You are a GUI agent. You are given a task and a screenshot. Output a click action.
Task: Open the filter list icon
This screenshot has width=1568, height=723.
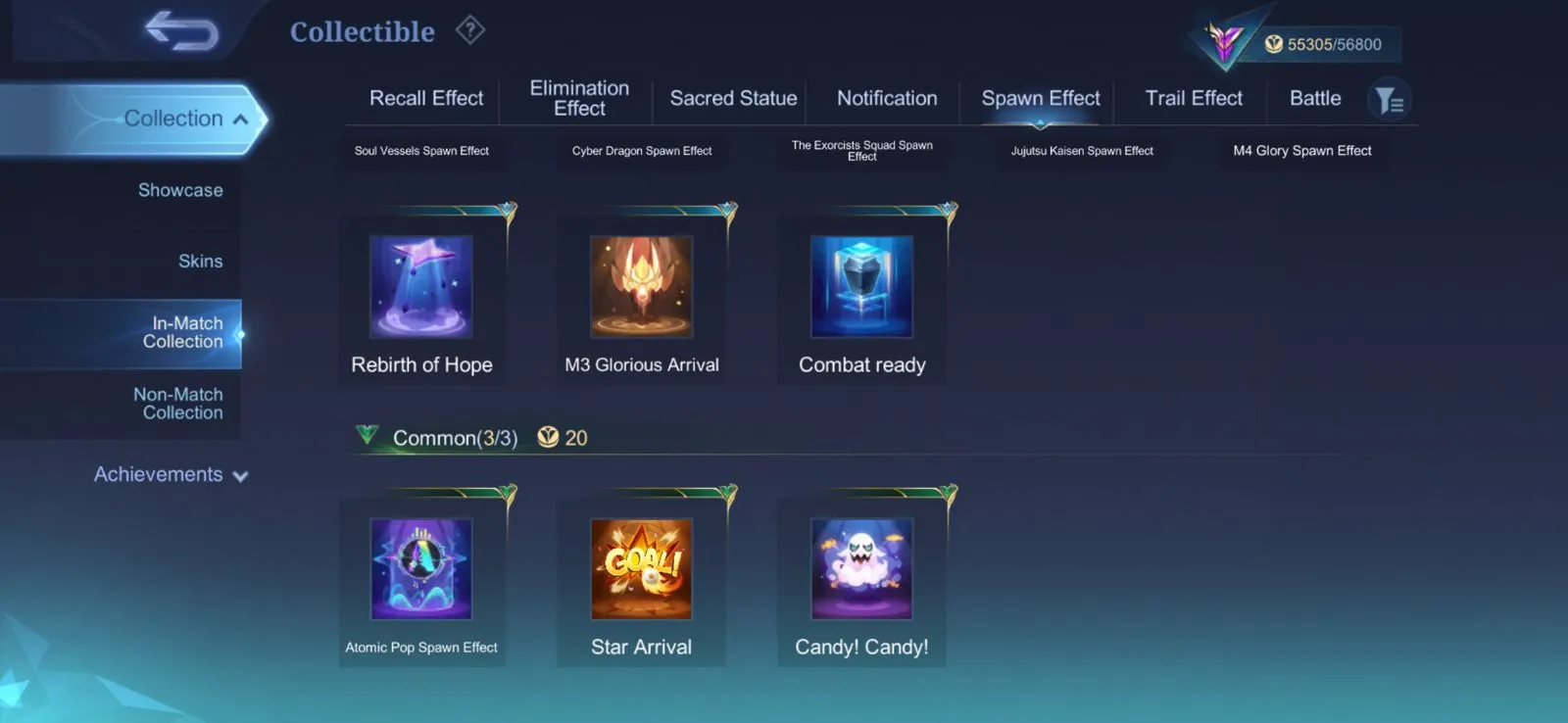click(x=1389, y=100)
